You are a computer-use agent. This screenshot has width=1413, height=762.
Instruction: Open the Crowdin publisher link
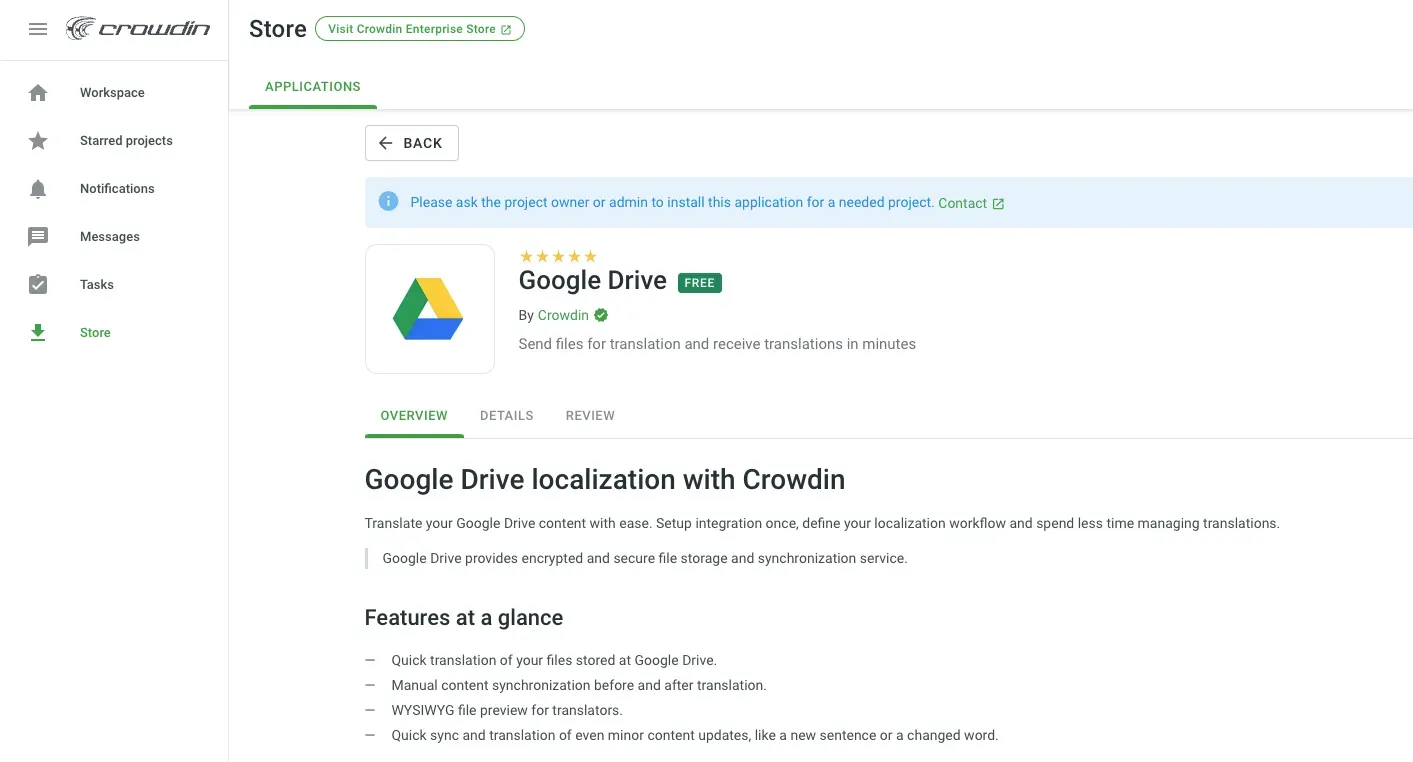point(563,314)
